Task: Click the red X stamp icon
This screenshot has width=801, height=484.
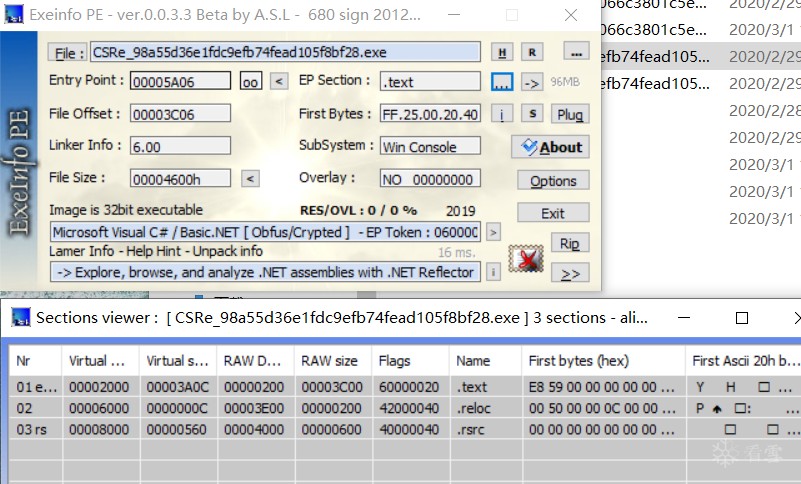Action: pos(526,258)
